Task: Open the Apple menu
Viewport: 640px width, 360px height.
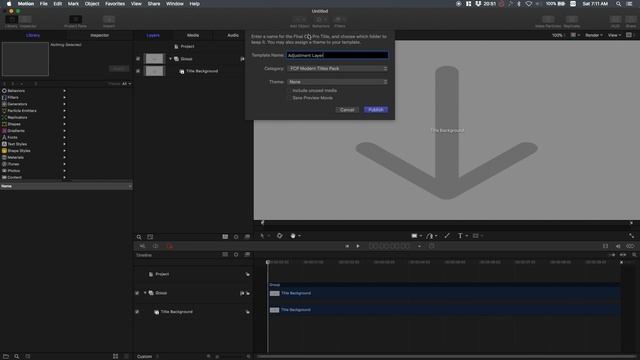Action: pyautogui.click(x=9, y=4)
